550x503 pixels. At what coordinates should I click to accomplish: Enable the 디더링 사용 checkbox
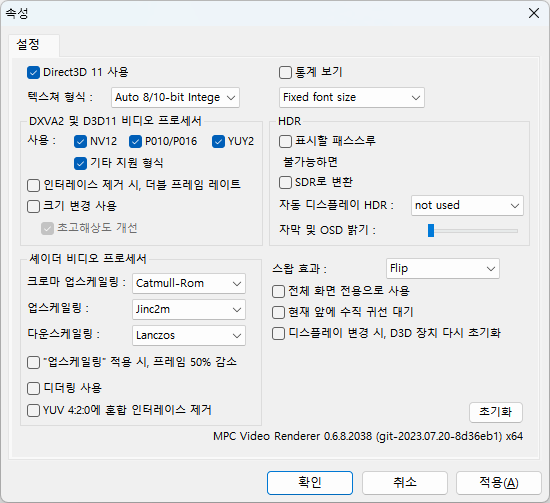click(x=33, y=388)
